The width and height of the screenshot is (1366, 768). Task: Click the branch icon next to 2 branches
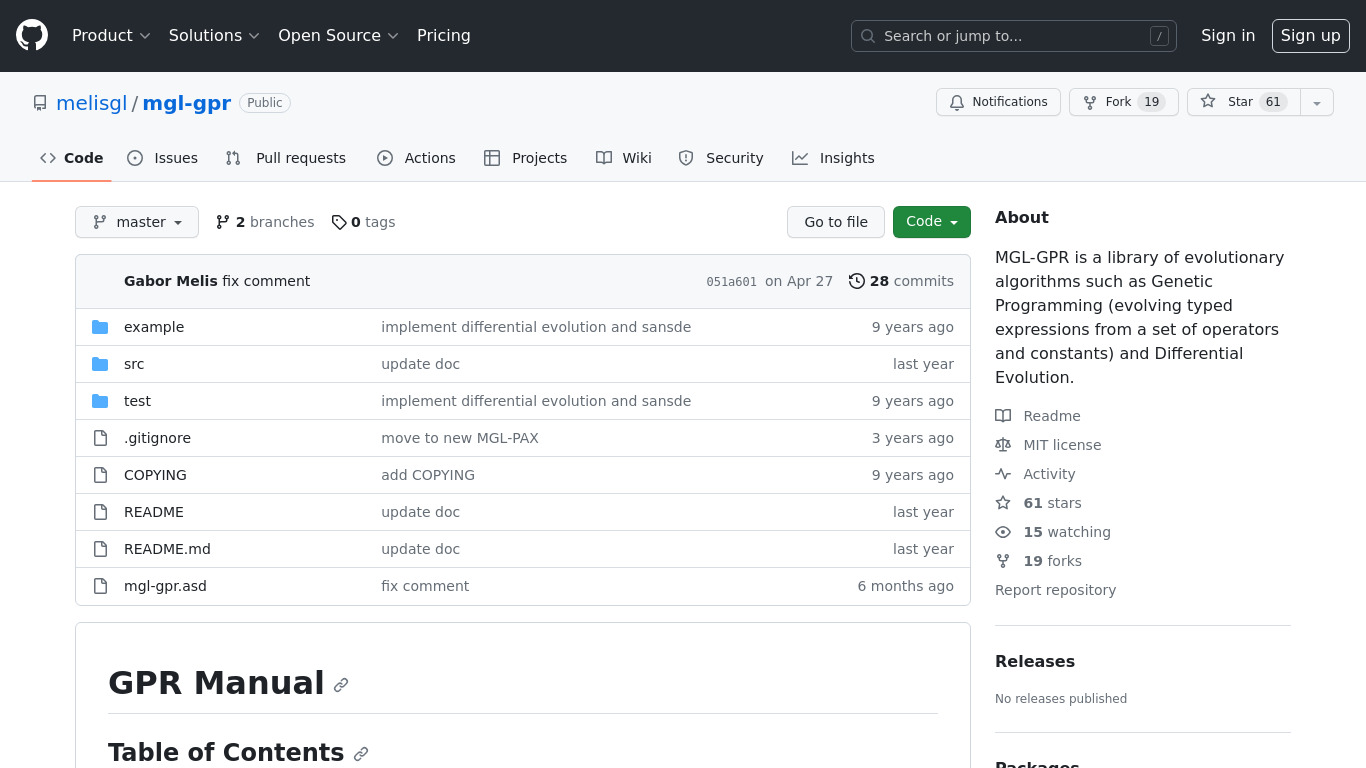pos(223,222)
